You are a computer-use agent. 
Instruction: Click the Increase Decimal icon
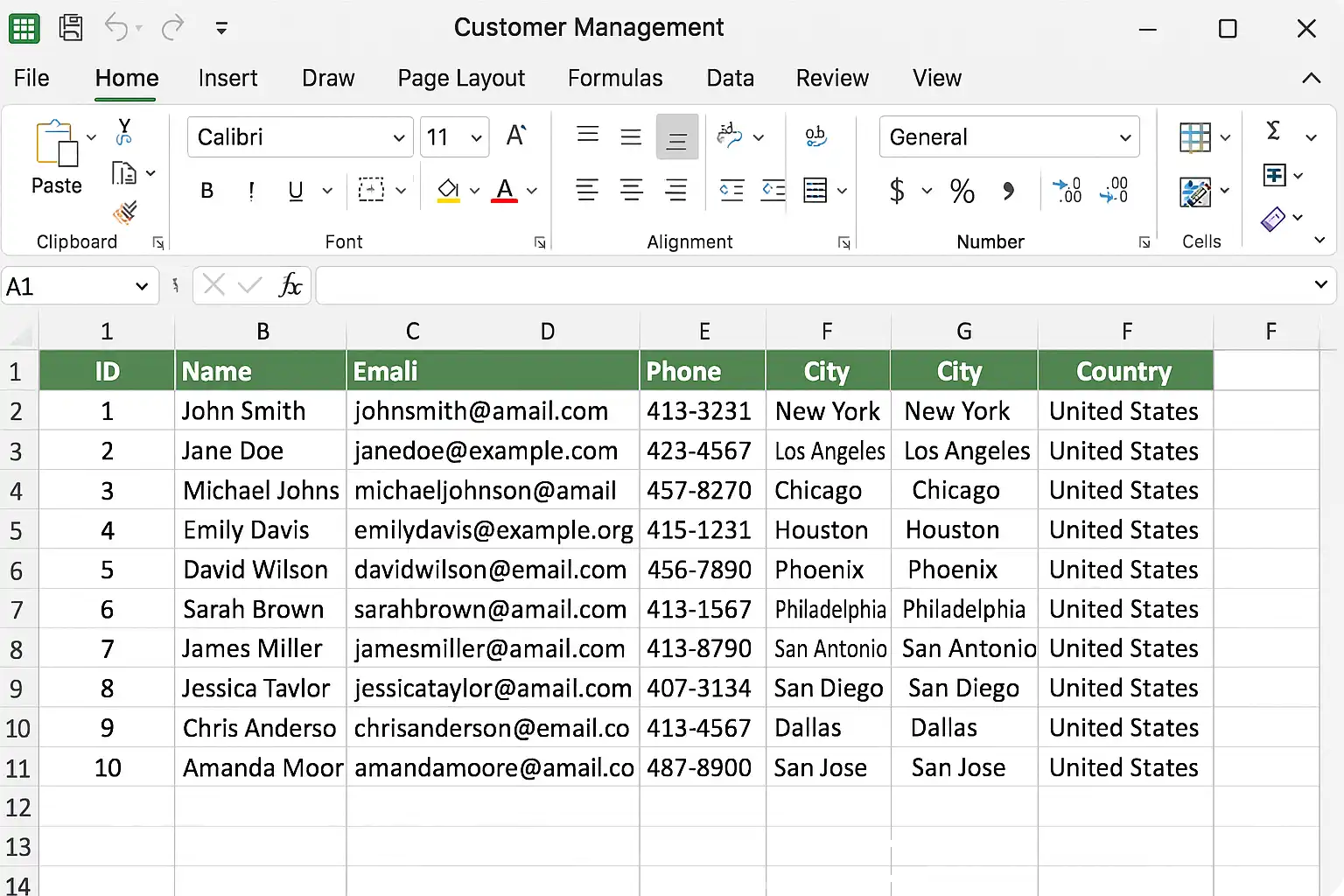1067,191
